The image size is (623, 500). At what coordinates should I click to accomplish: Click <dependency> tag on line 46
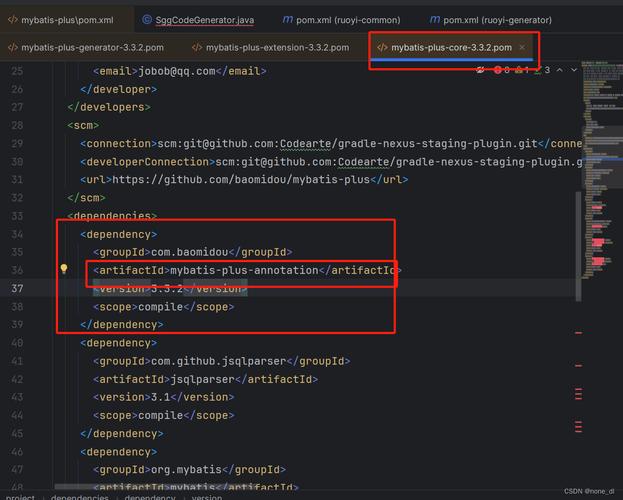coord(118,452)
